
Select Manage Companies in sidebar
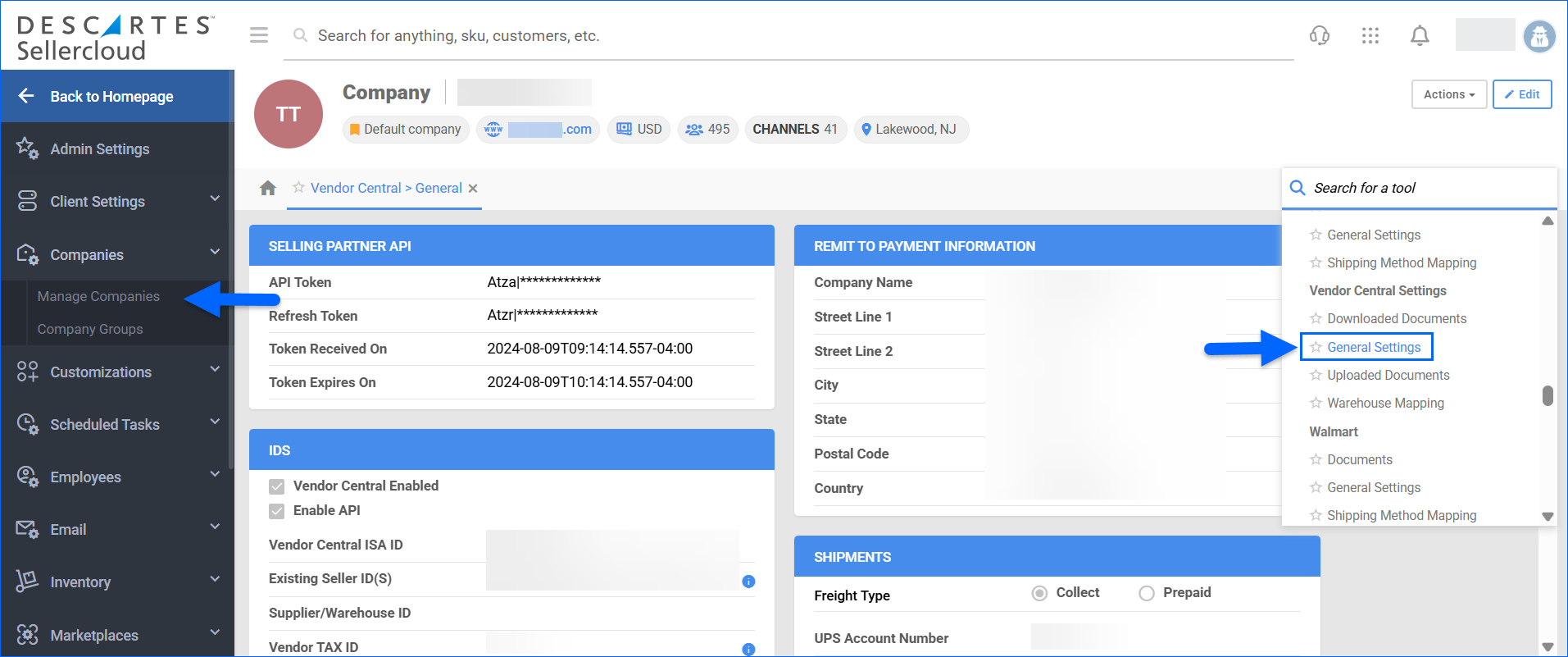pyautogui.click(x=98, y=296)
